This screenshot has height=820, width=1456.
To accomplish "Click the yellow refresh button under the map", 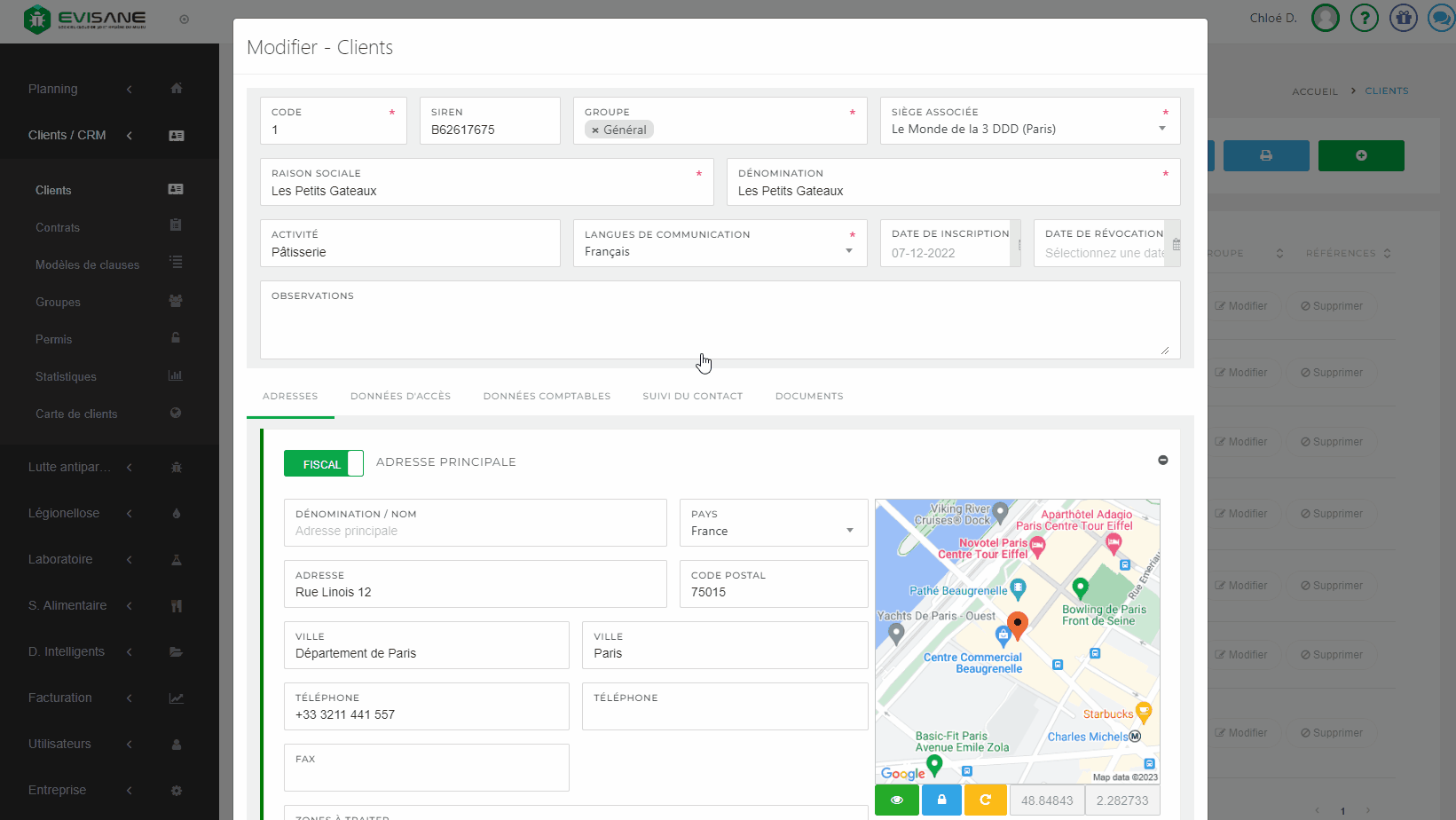I will 985,800.
